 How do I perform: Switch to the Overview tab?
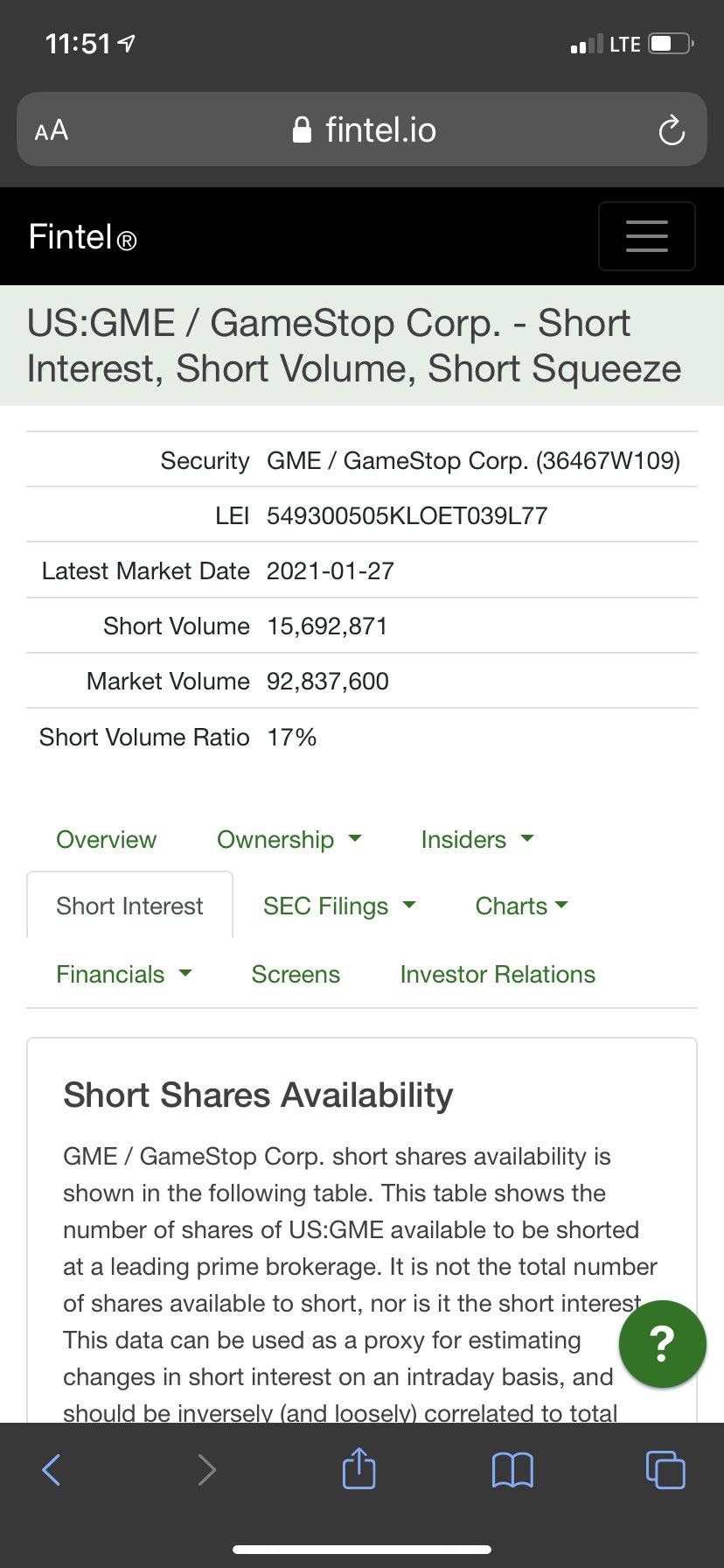[x=106, y=839]
